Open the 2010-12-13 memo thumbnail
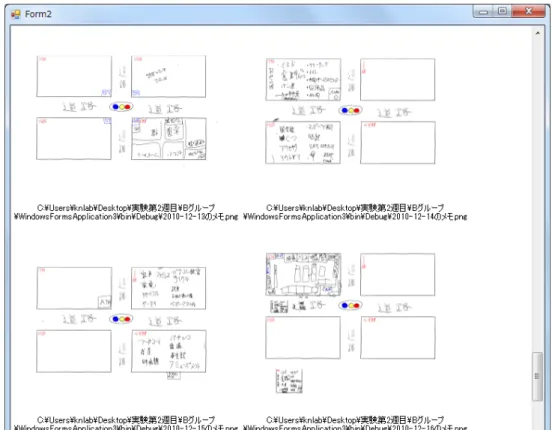 (x=121, y=108)
